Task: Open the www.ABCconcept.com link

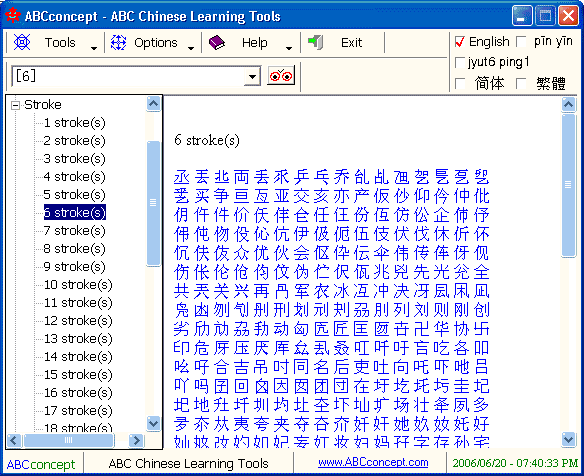Action: click(x=373, y=462)
